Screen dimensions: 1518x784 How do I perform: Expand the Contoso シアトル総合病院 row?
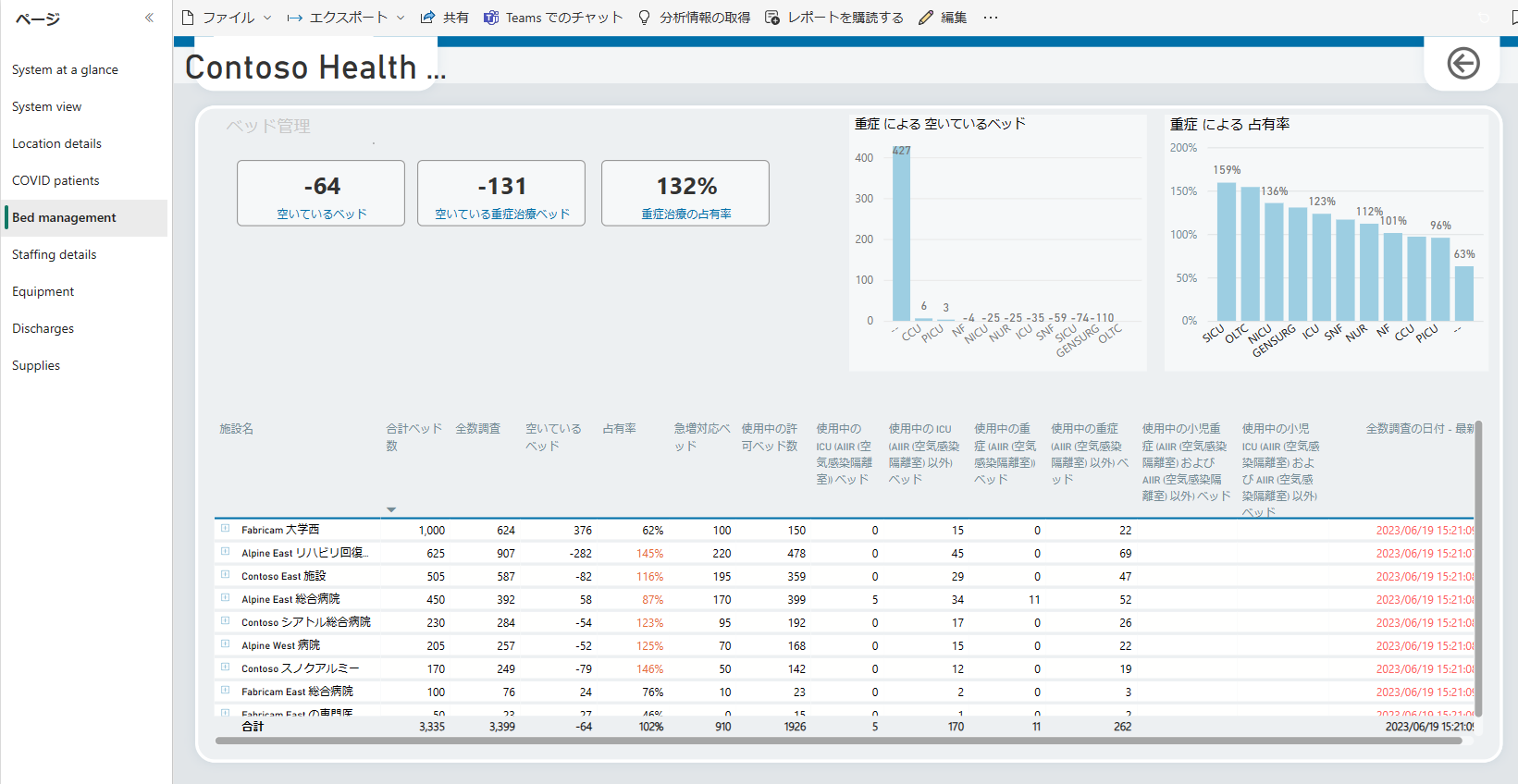pyautogui.click(x=225, y=621)
